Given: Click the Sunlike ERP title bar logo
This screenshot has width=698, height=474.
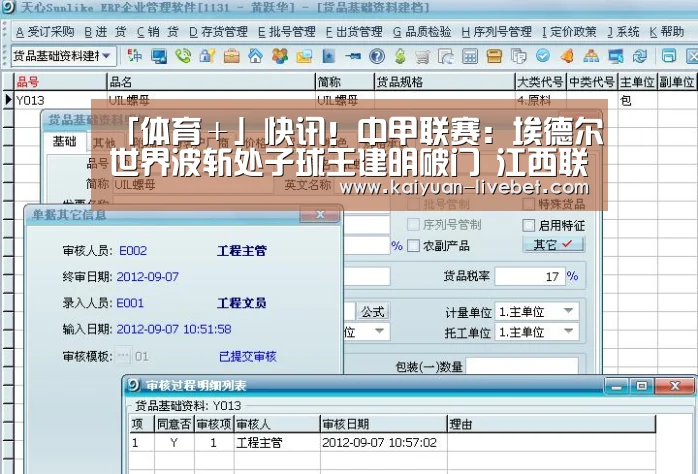Looking at the screenshot, I should [x=8, y=7].
